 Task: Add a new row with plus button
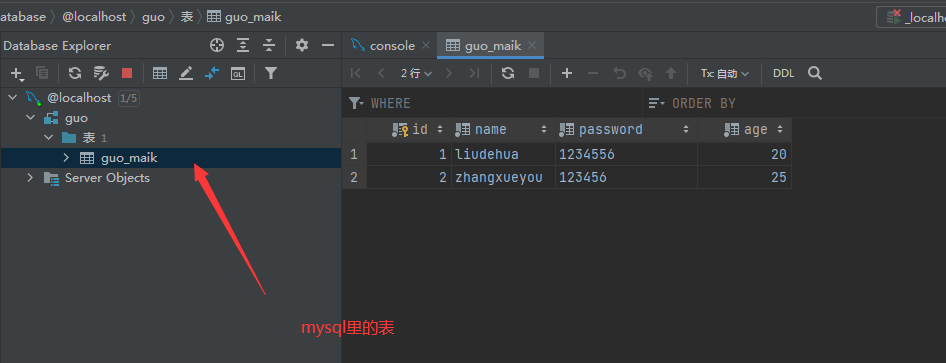[567, 74]
